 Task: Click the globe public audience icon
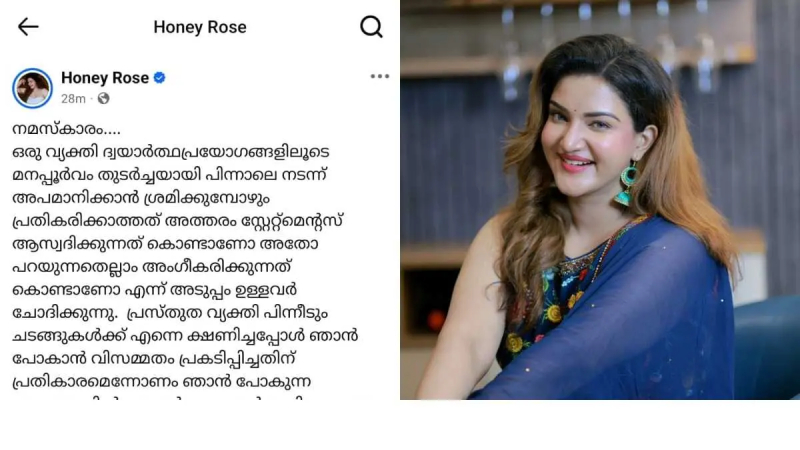pos(104,98)
